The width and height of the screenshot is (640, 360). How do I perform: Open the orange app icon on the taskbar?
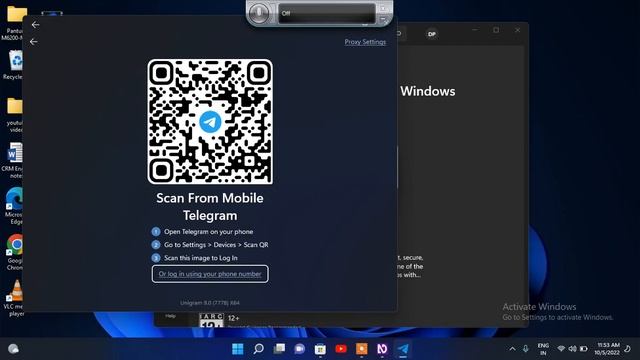pyautogui.click(x=362, y=349)
